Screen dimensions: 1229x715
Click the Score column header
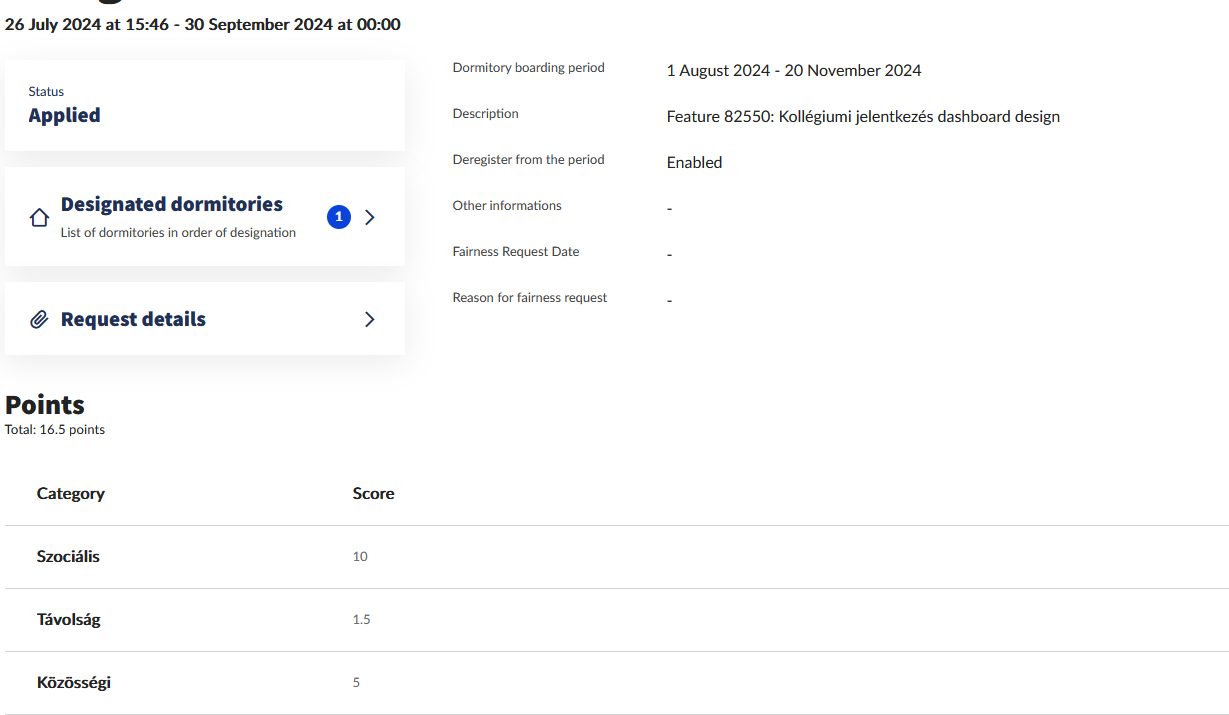tap(373, 493)
